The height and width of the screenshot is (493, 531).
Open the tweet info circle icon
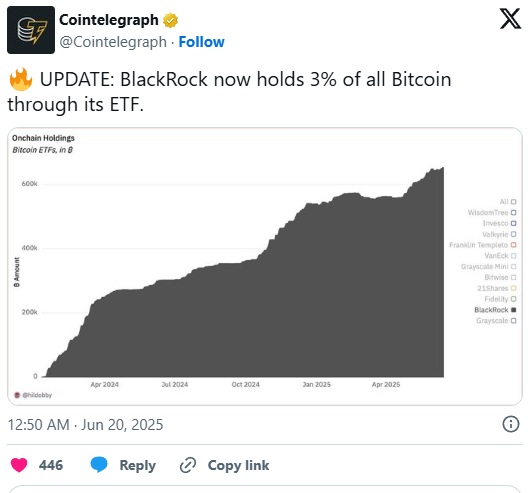click(x=511, y=424)
